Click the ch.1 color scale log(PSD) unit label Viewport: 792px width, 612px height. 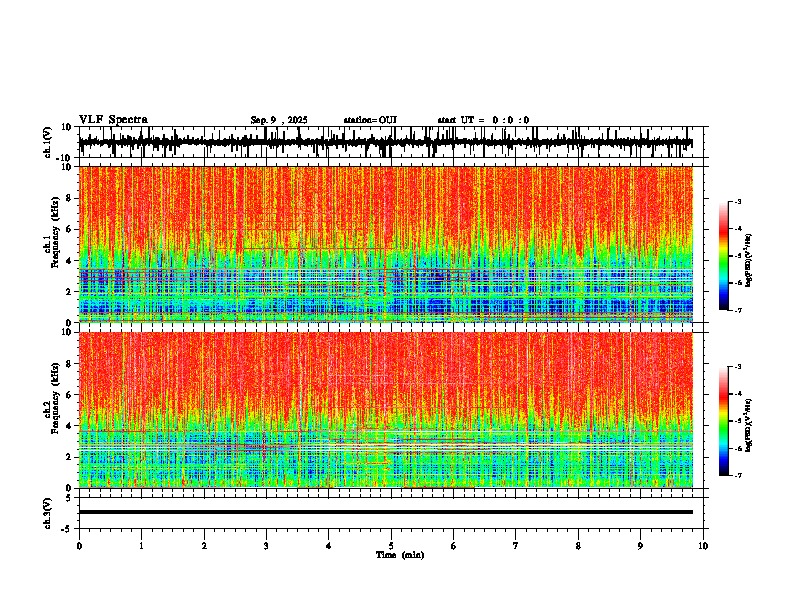point(749,261)
